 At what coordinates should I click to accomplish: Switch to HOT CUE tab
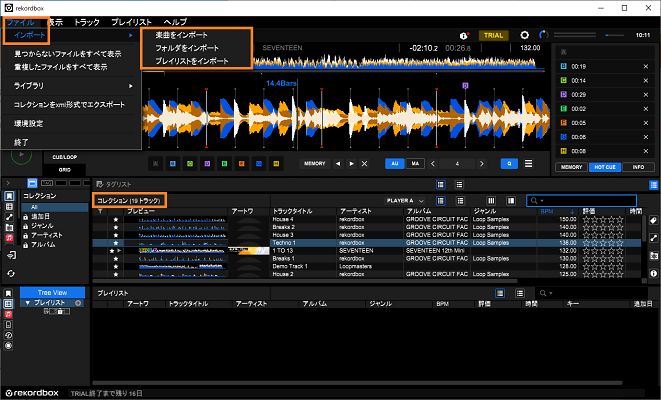pyautogui.click(x=605, y=167)
